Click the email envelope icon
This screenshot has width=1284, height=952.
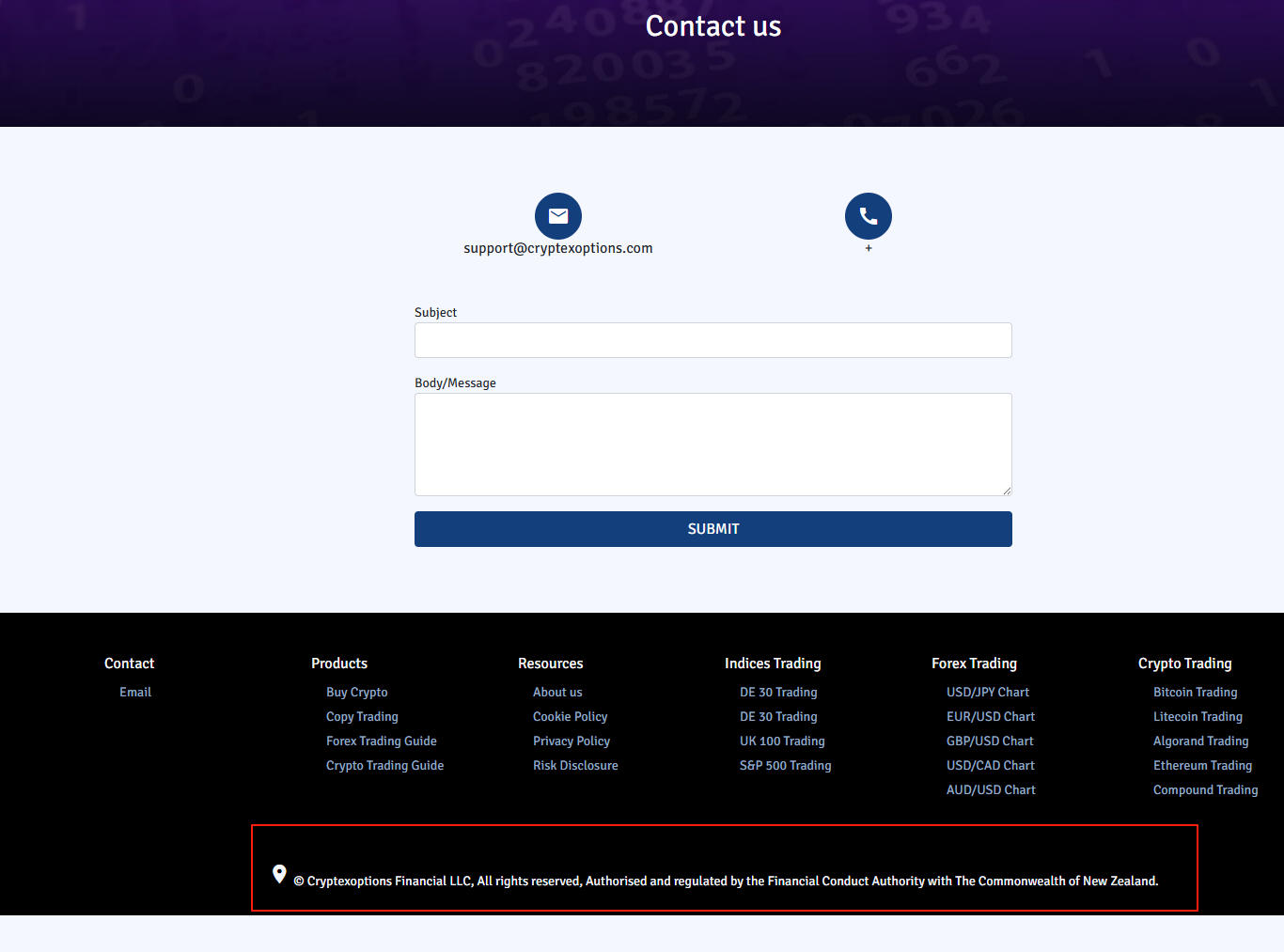[558, 216]
